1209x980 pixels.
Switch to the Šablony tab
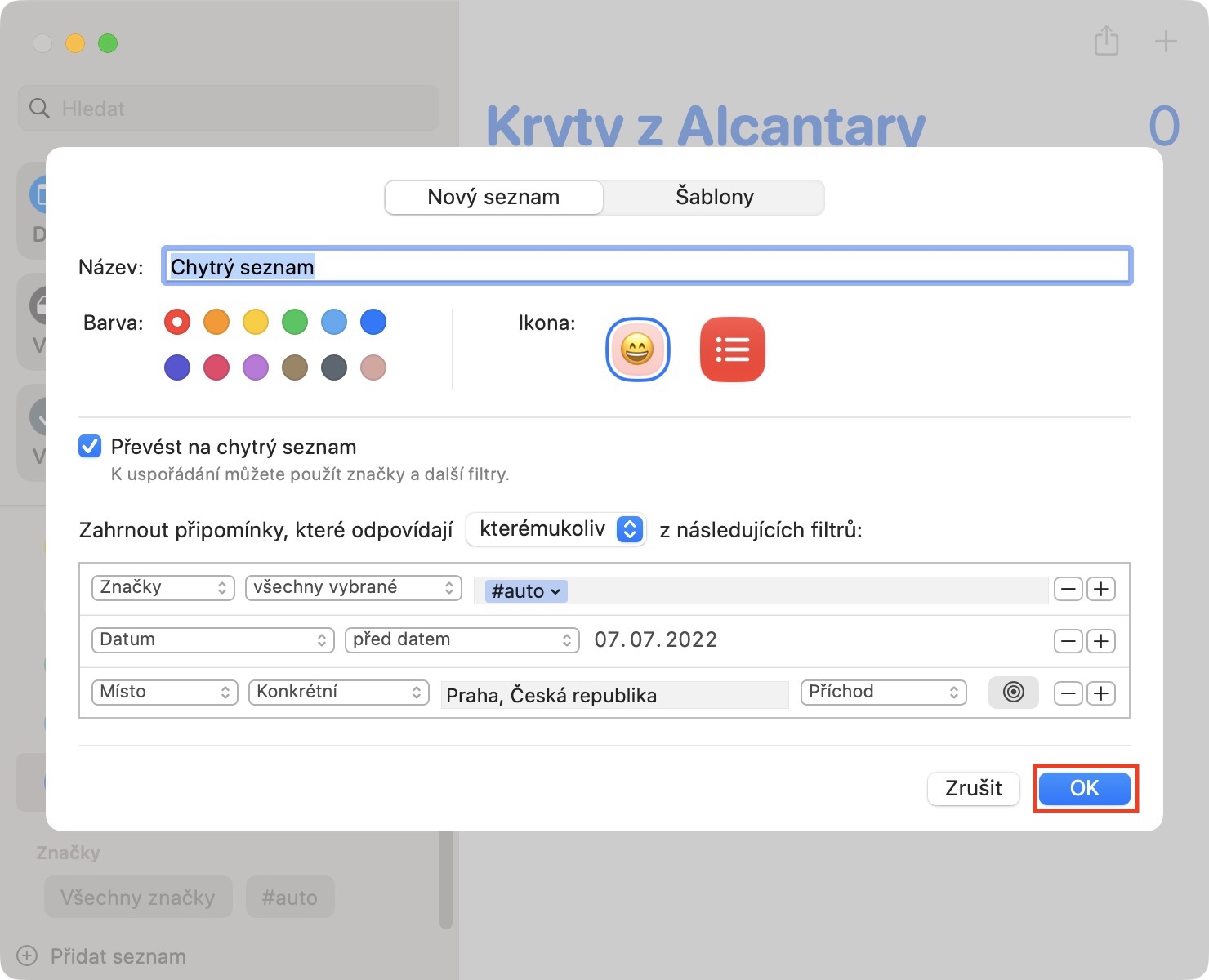[x=714, y=197]
